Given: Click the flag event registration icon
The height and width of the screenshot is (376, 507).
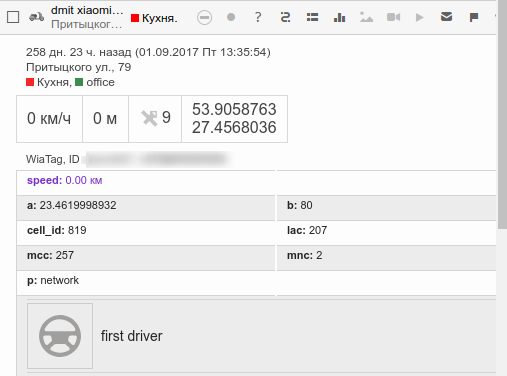Looking at the screenshot, I should pos(474,17).
